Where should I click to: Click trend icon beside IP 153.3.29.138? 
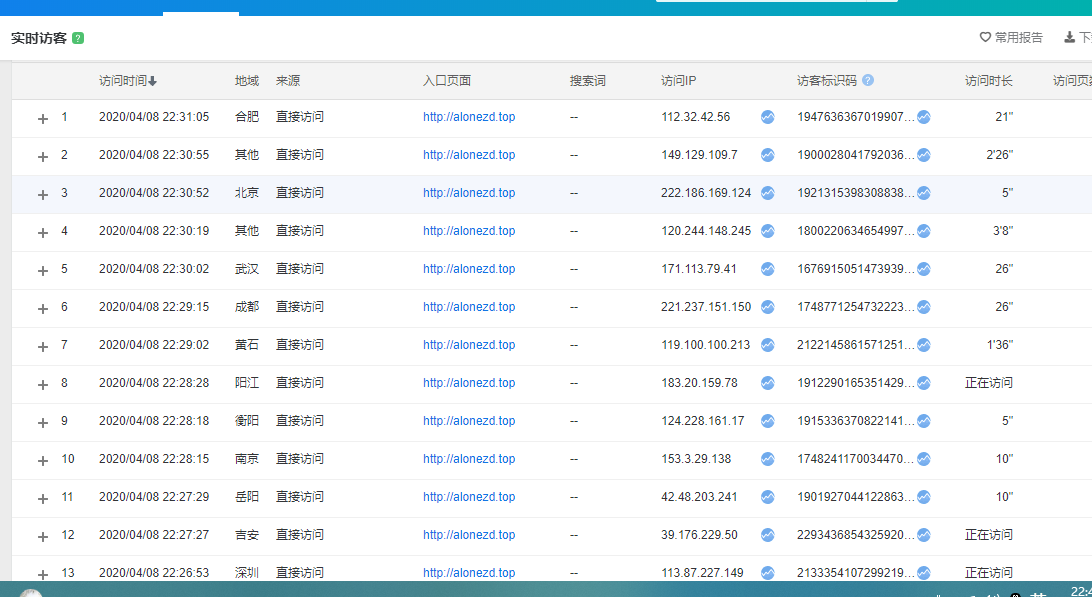click(x=767, y=458)
